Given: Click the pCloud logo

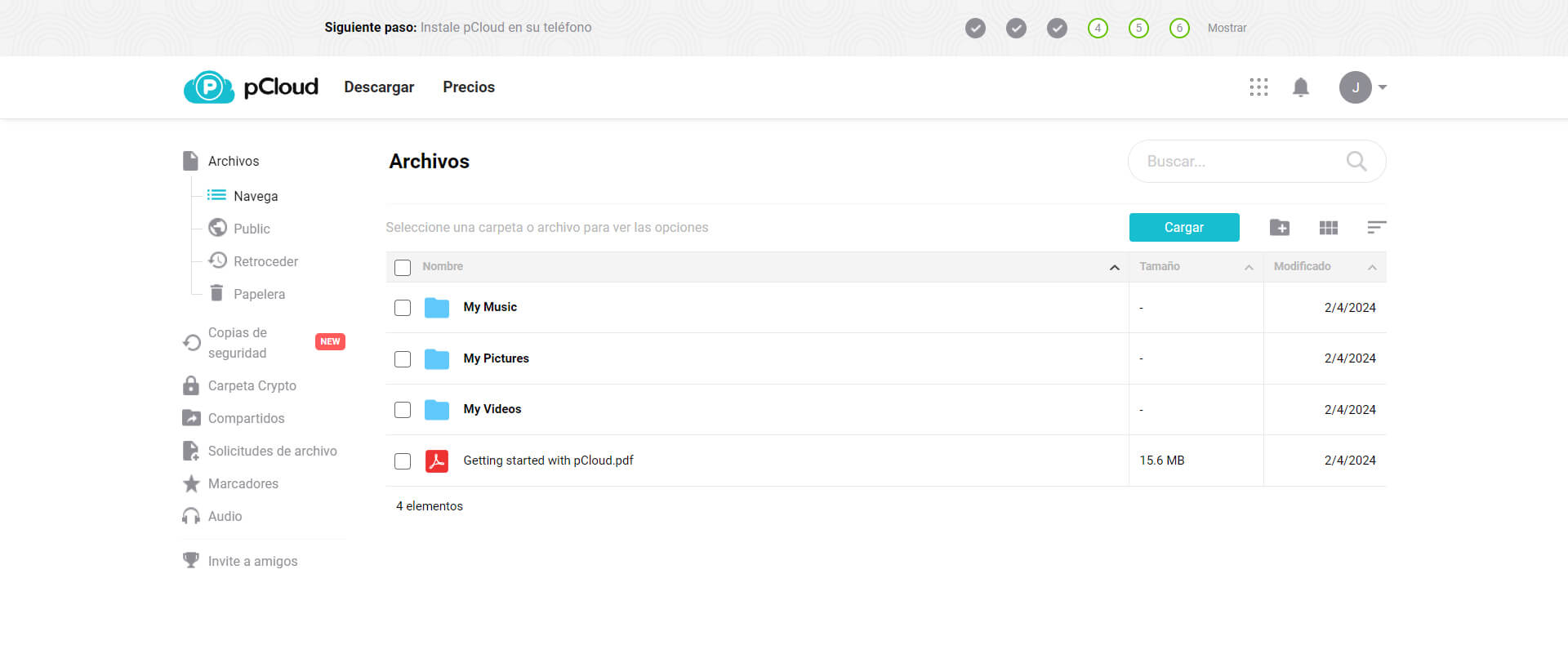Looking at the screenshot, I should tap(251, 87).
